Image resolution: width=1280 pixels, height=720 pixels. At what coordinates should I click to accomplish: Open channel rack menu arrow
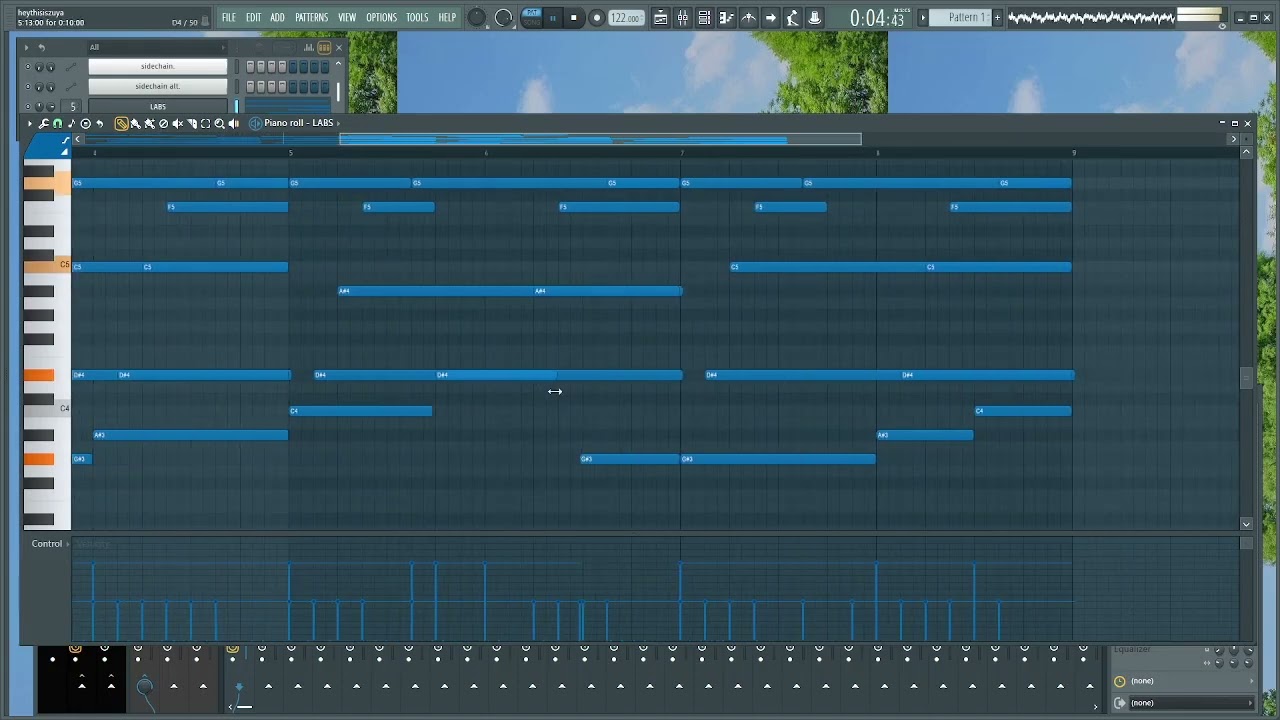point(27,47)
